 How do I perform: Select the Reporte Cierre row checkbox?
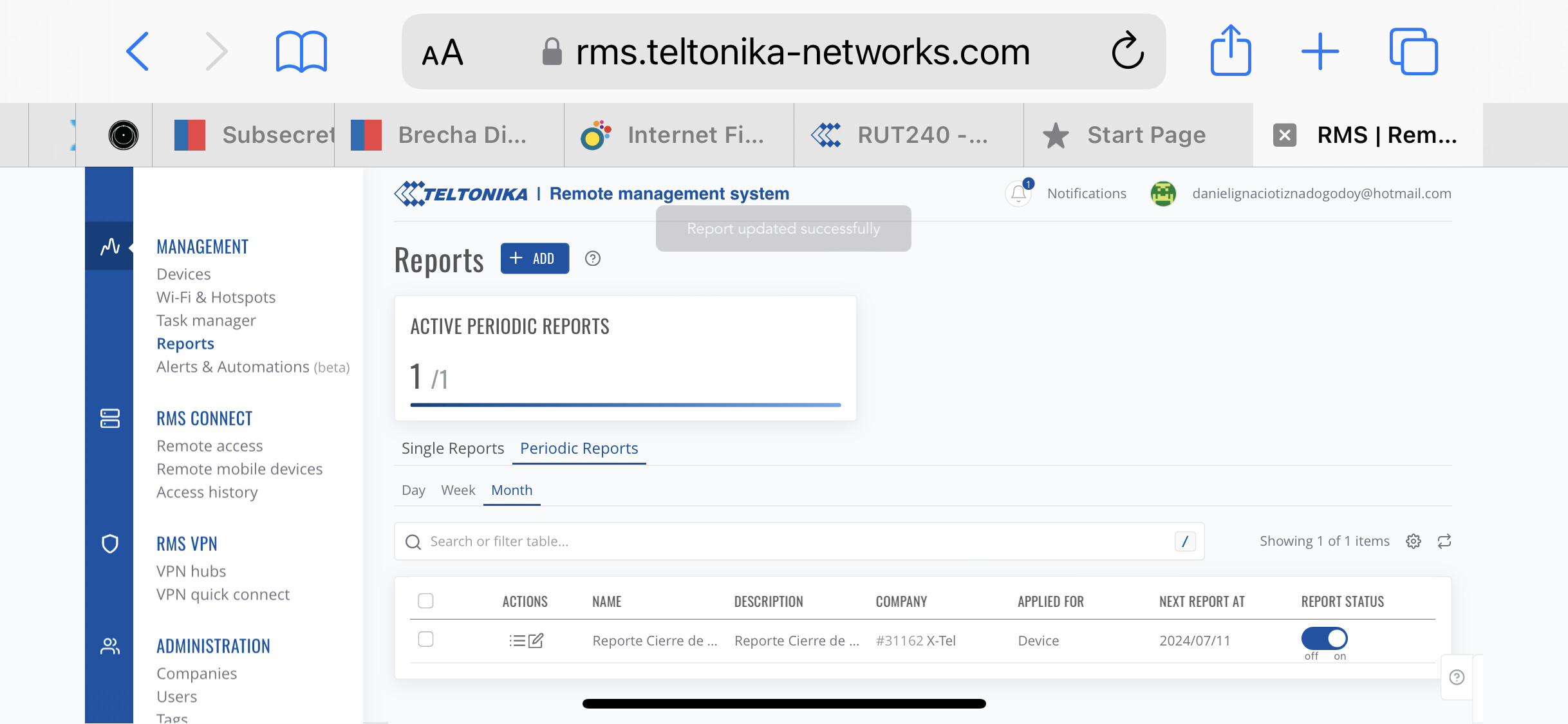point(425,639)
